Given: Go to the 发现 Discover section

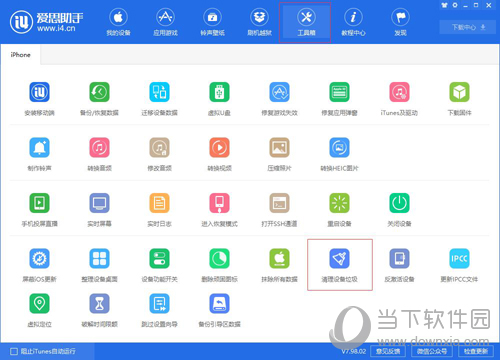Looking at the screenshot, I should (x=400, y=22).
